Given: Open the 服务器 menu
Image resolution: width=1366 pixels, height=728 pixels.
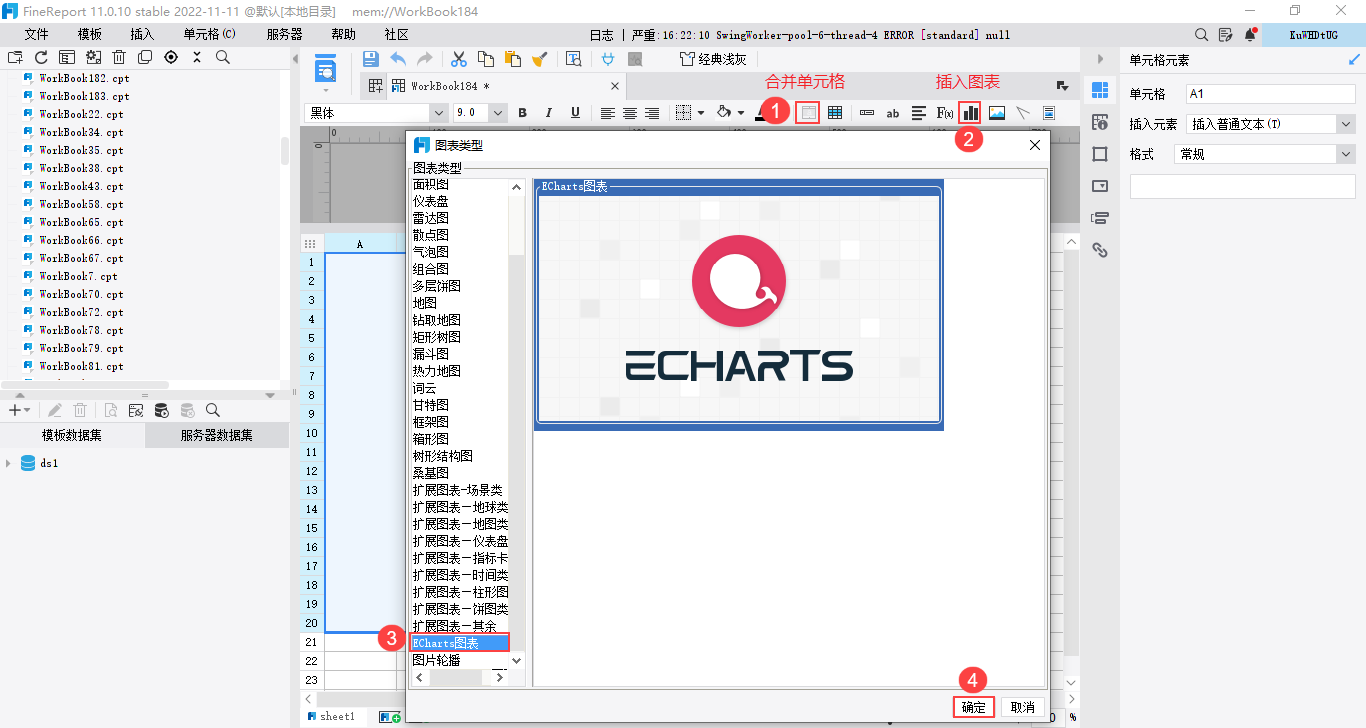Looking at the screenshot, I should pyautogui.click(x=284, y=34).
